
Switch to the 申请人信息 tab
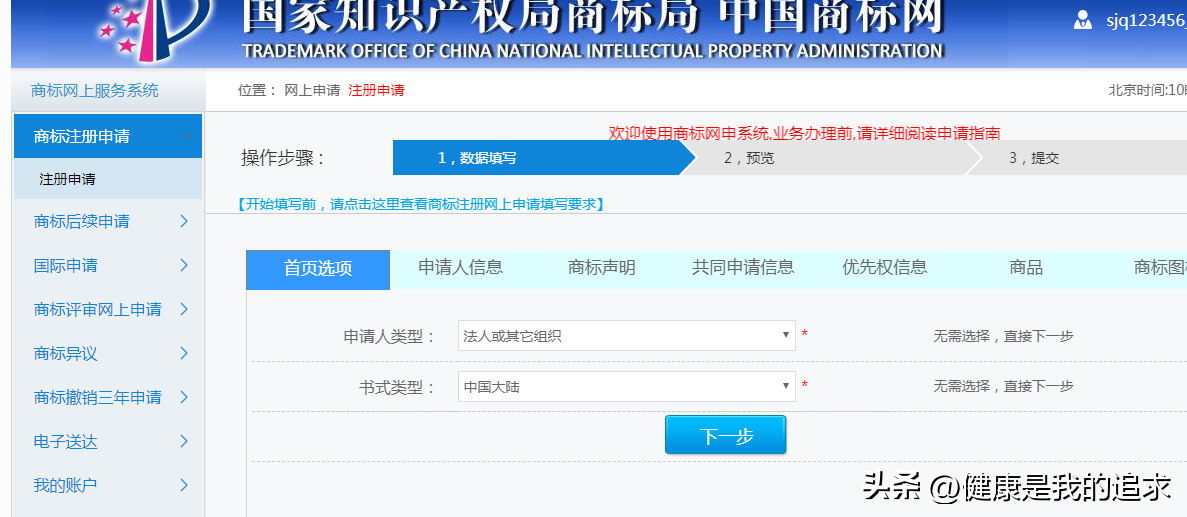460,268
